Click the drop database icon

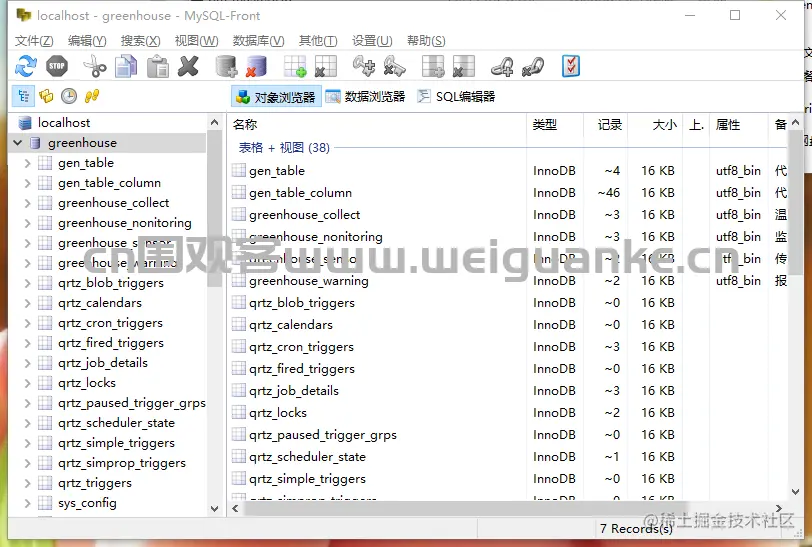click(x=256, y=66)
